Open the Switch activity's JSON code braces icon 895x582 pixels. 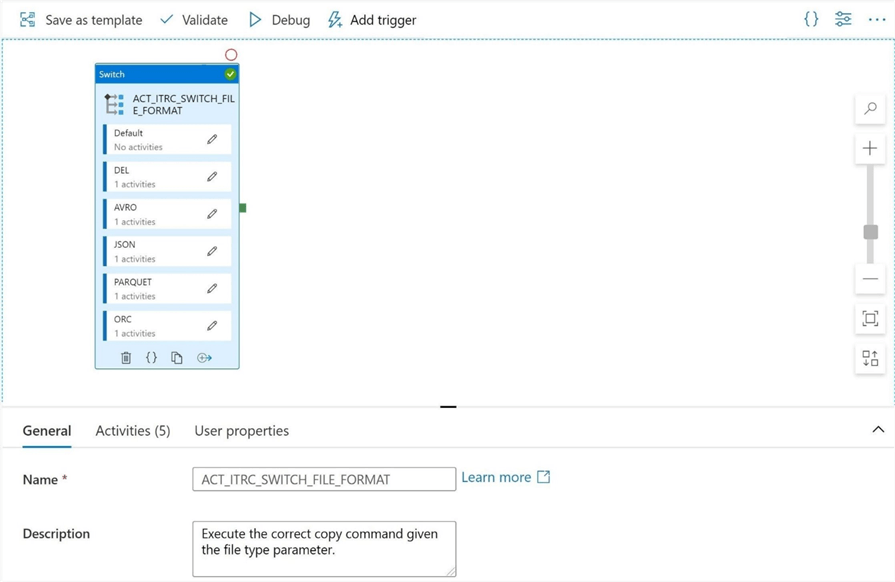click(x=151, y=357)
